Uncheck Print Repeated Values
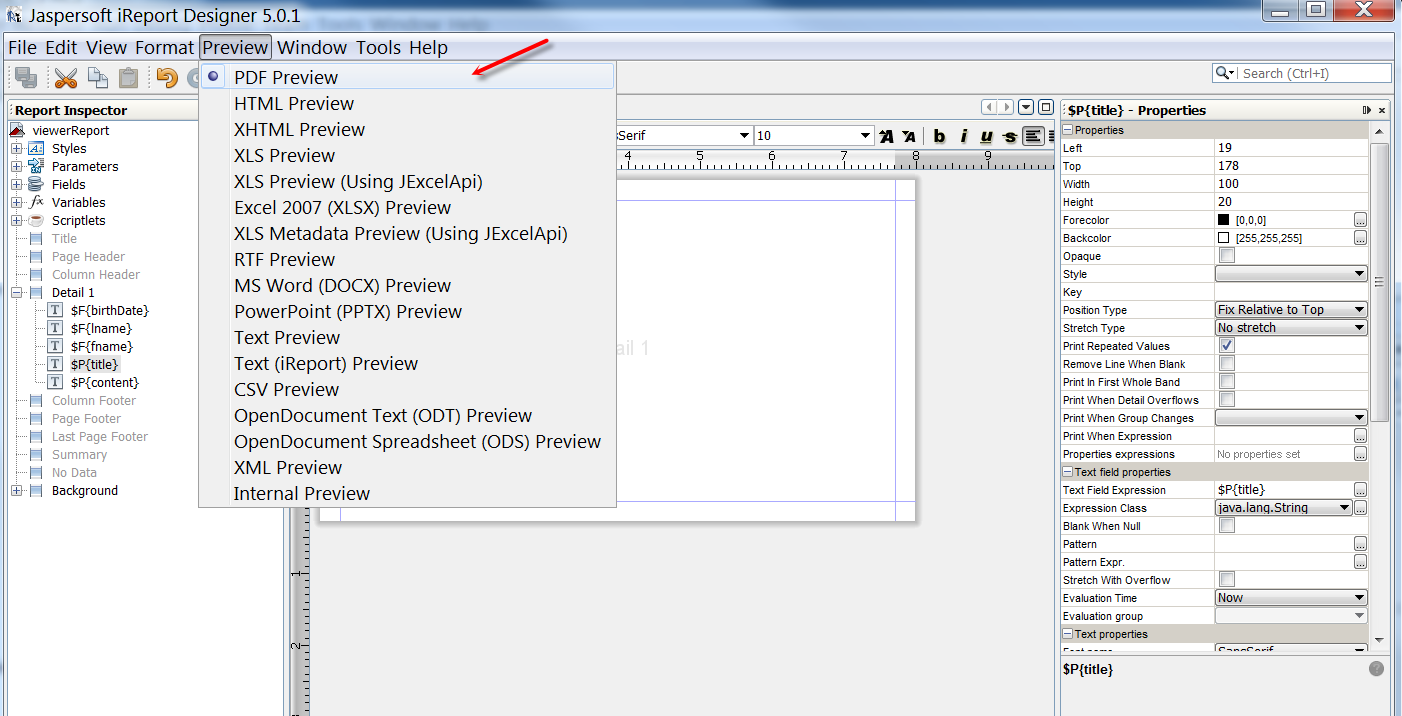Viewport: 1402px width, 716px height. pos(1225,345)
